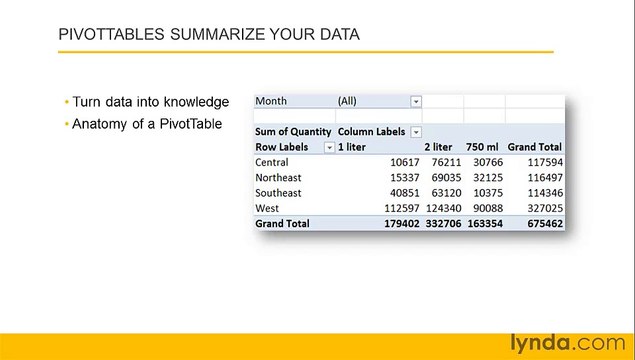
Task: Click the lynda.com logo
Action: point(568,343)
